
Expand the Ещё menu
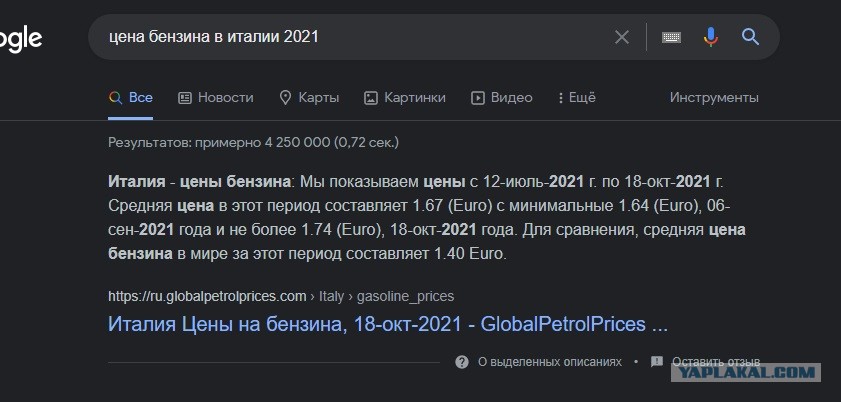[577, 98]
